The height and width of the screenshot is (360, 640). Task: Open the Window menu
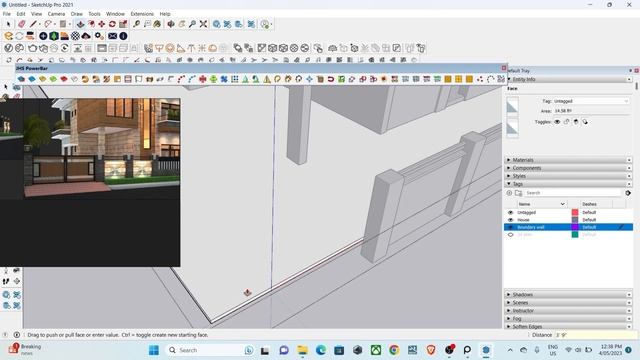coord(115,14)
